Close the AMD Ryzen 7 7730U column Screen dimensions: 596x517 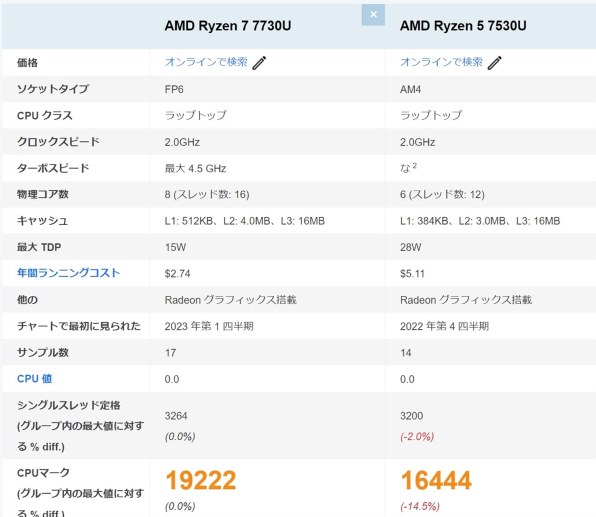pyautogui.click(x=373, y=15)
